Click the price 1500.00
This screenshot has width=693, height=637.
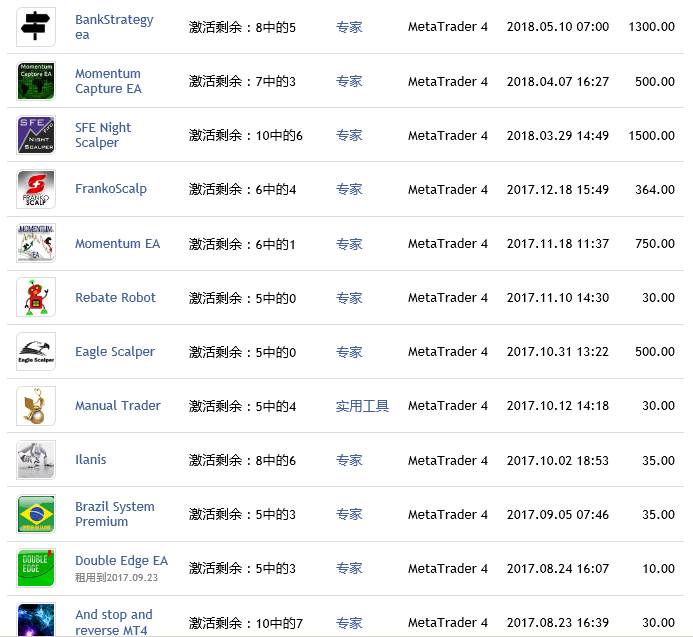click(651, 135)
